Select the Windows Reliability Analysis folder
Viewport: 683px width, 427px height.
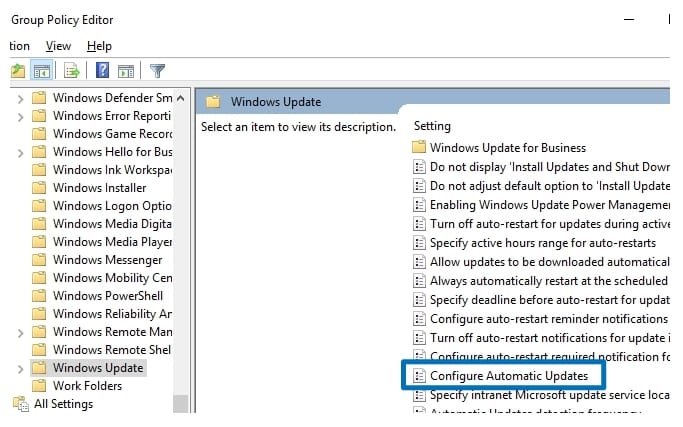pos(102,314)
